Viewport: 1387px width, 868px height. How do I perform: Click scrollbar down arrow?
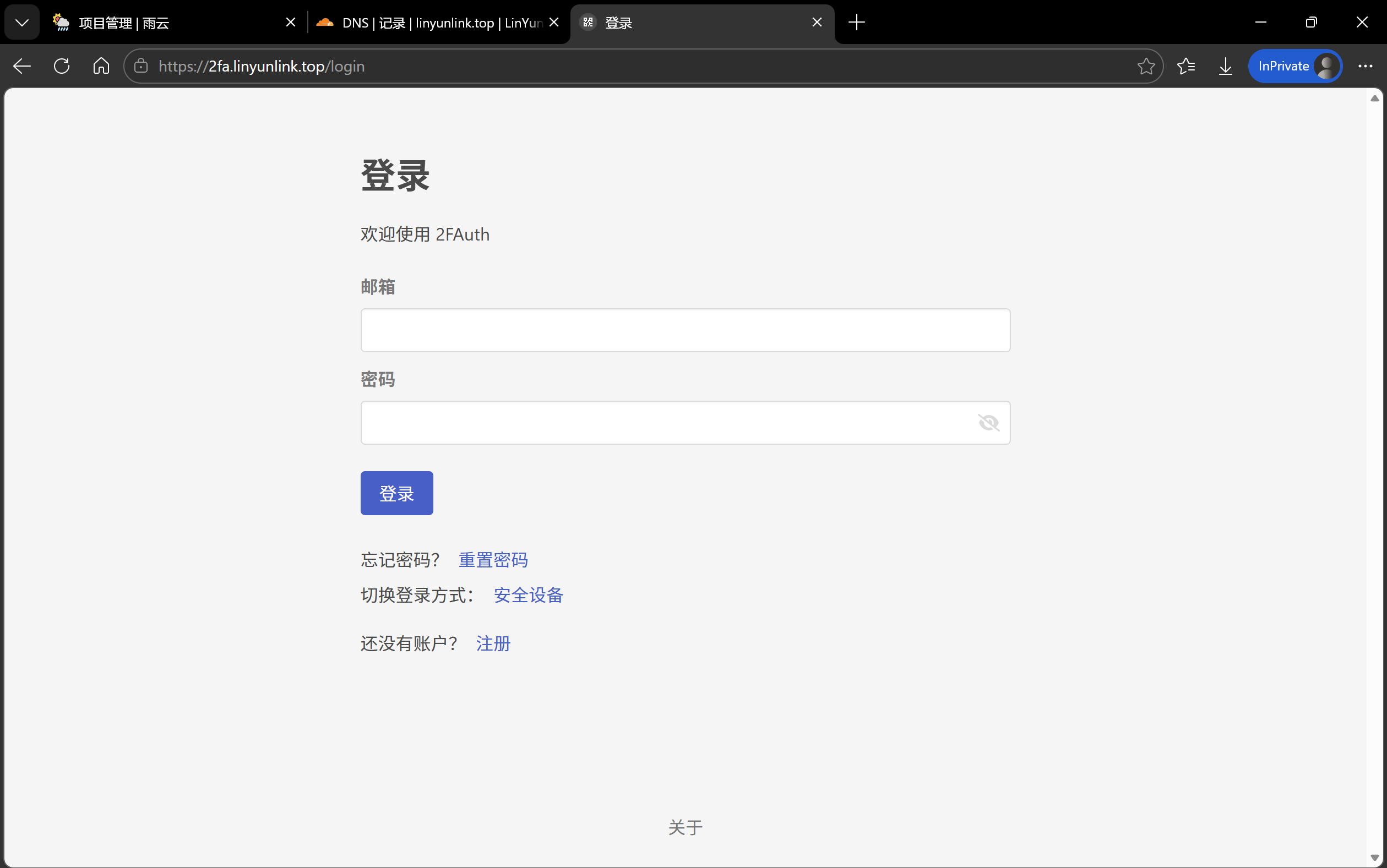1374,858
